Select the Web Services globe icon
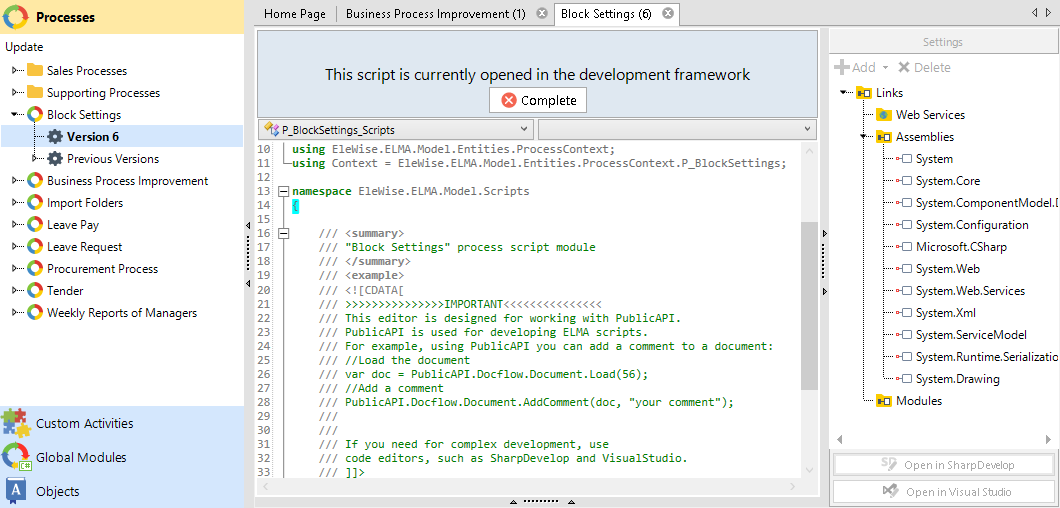This screenshot has height=508, width=1060. 883,115
